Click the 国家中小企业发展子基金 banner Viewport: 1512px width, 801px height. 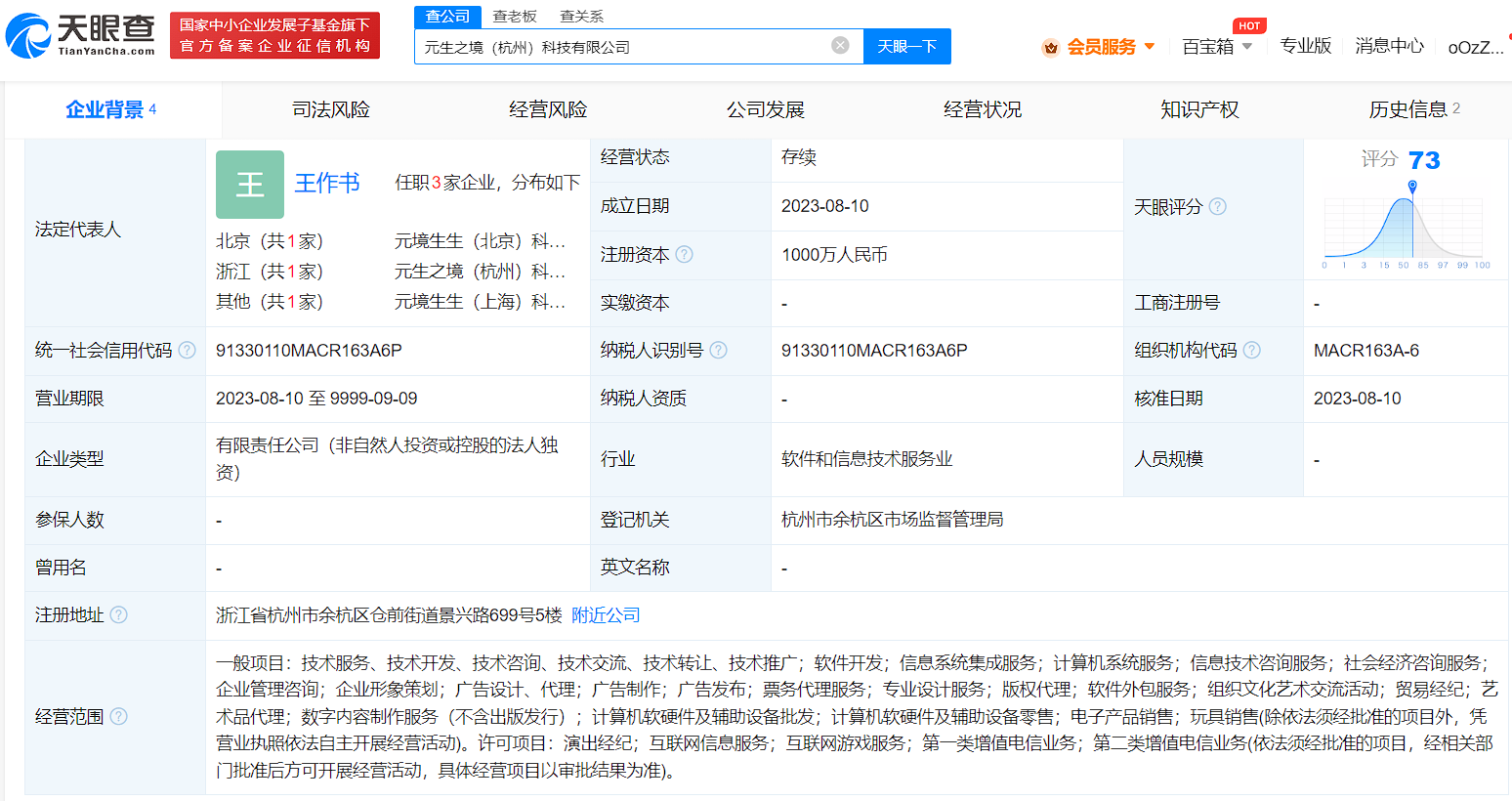(274, 35)
